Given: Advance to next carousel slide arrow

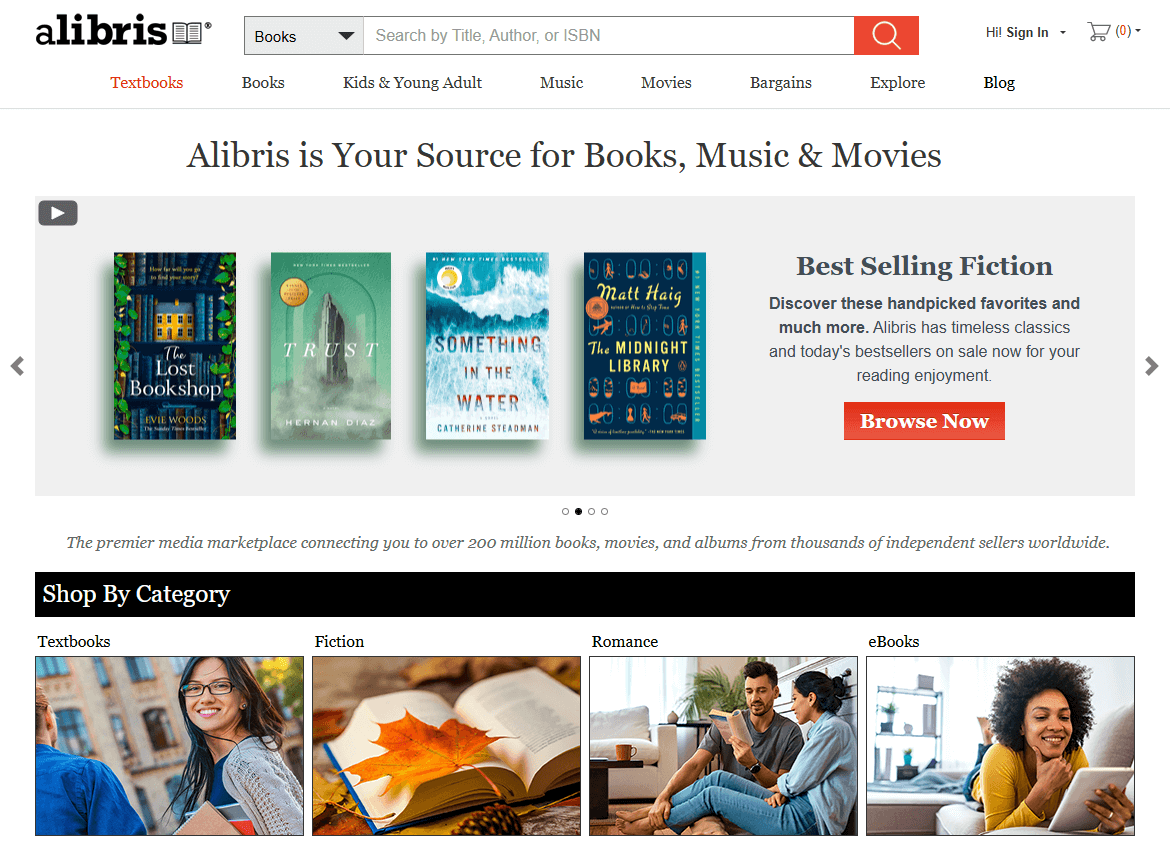Looking at the screenshot, I should 1151,366.
